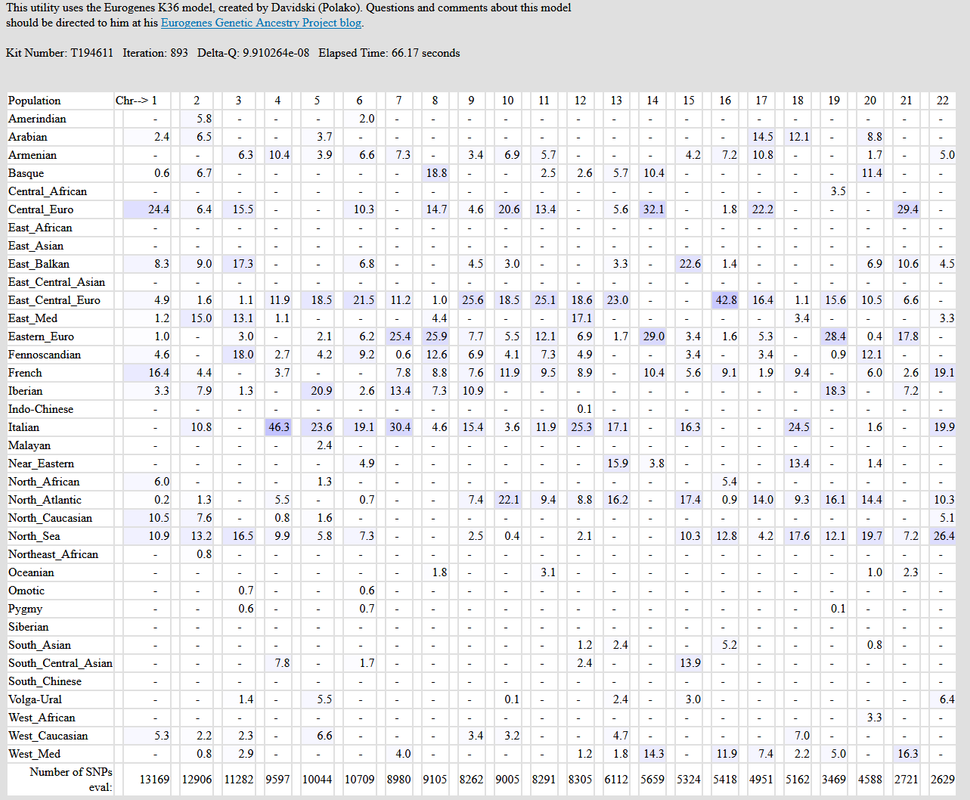
Task: Click the French row label
Action: tap(25, 373)
